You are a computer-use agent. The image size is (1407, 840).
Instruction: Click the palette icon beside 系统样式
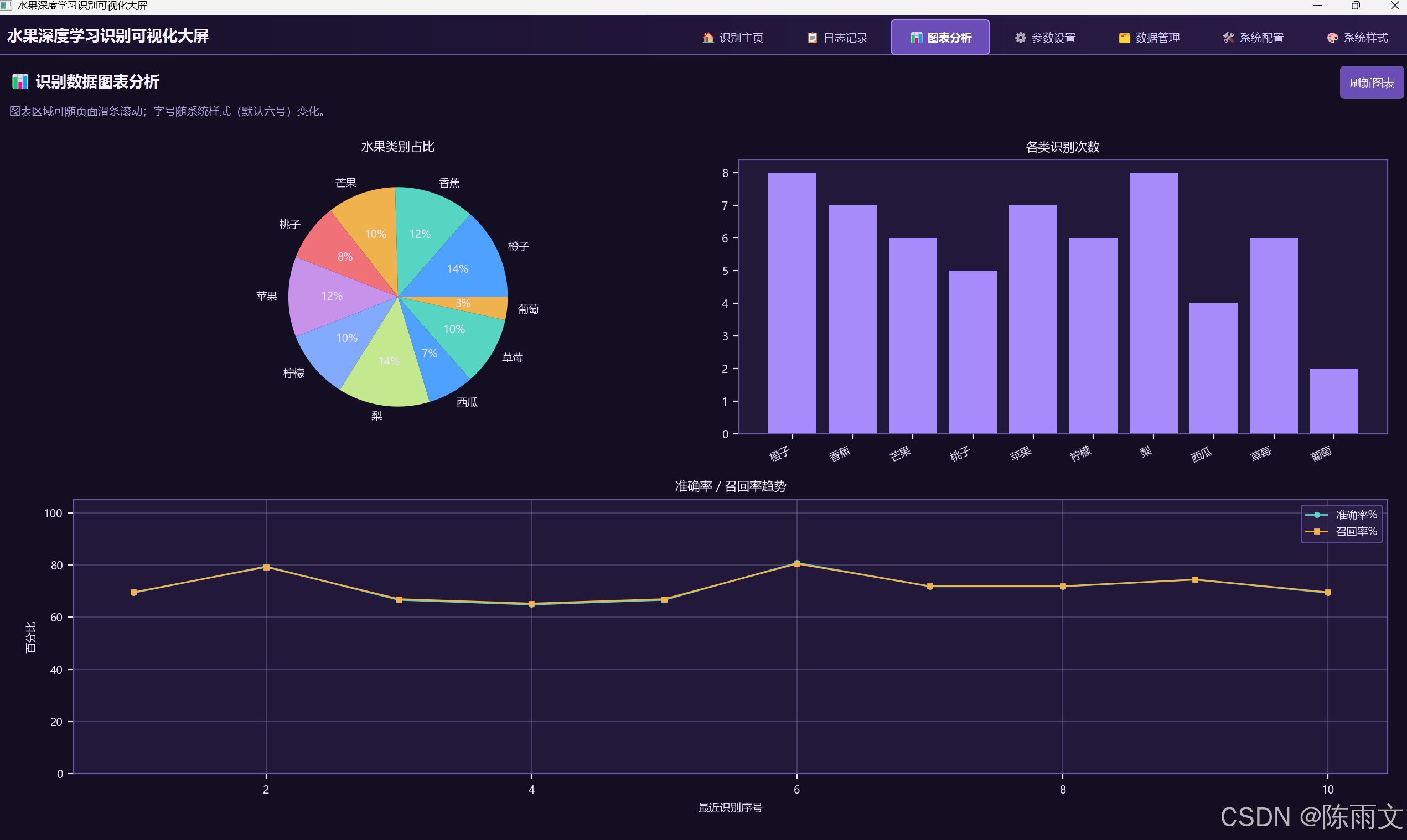pos(1332,38)
